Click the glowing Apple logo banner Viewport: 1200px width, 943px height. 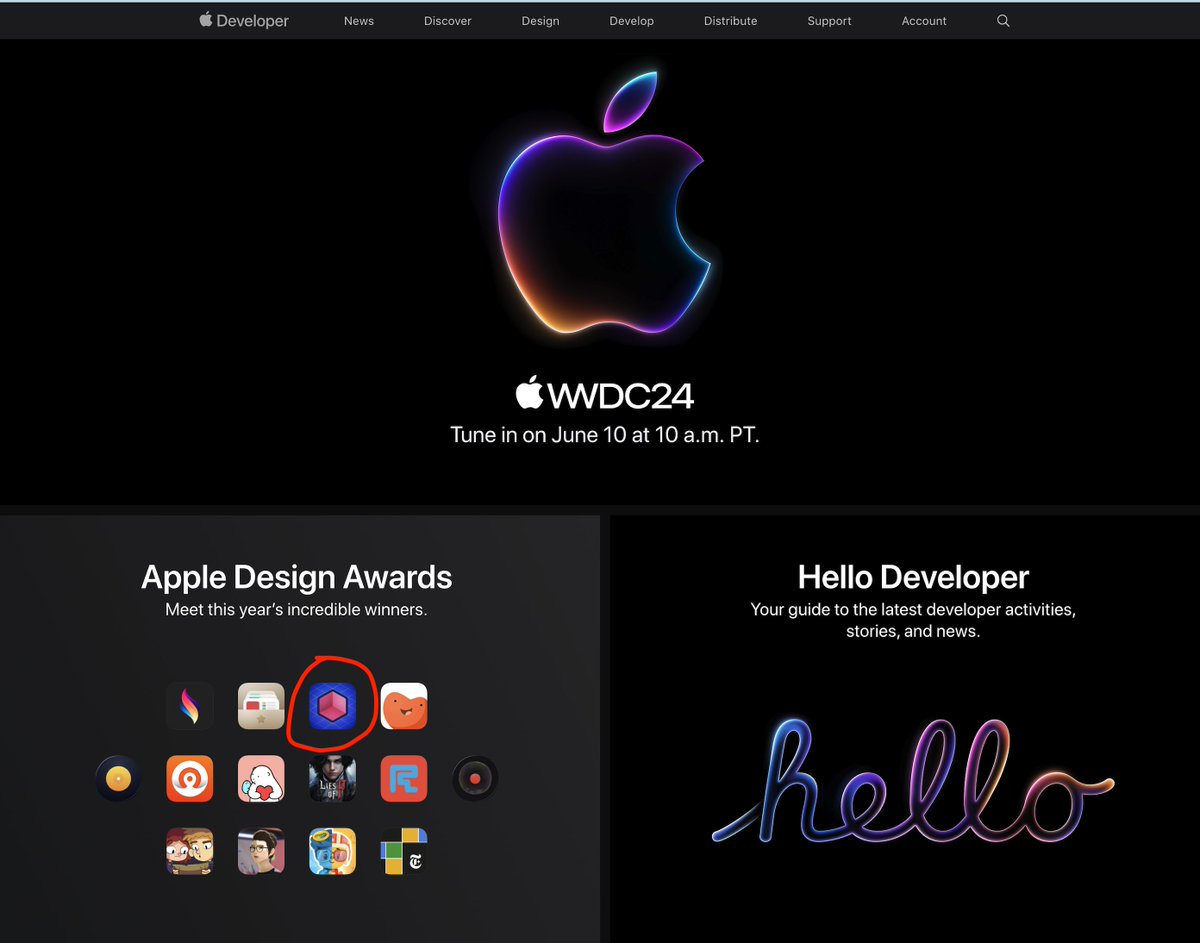click(x=604, y=203)
